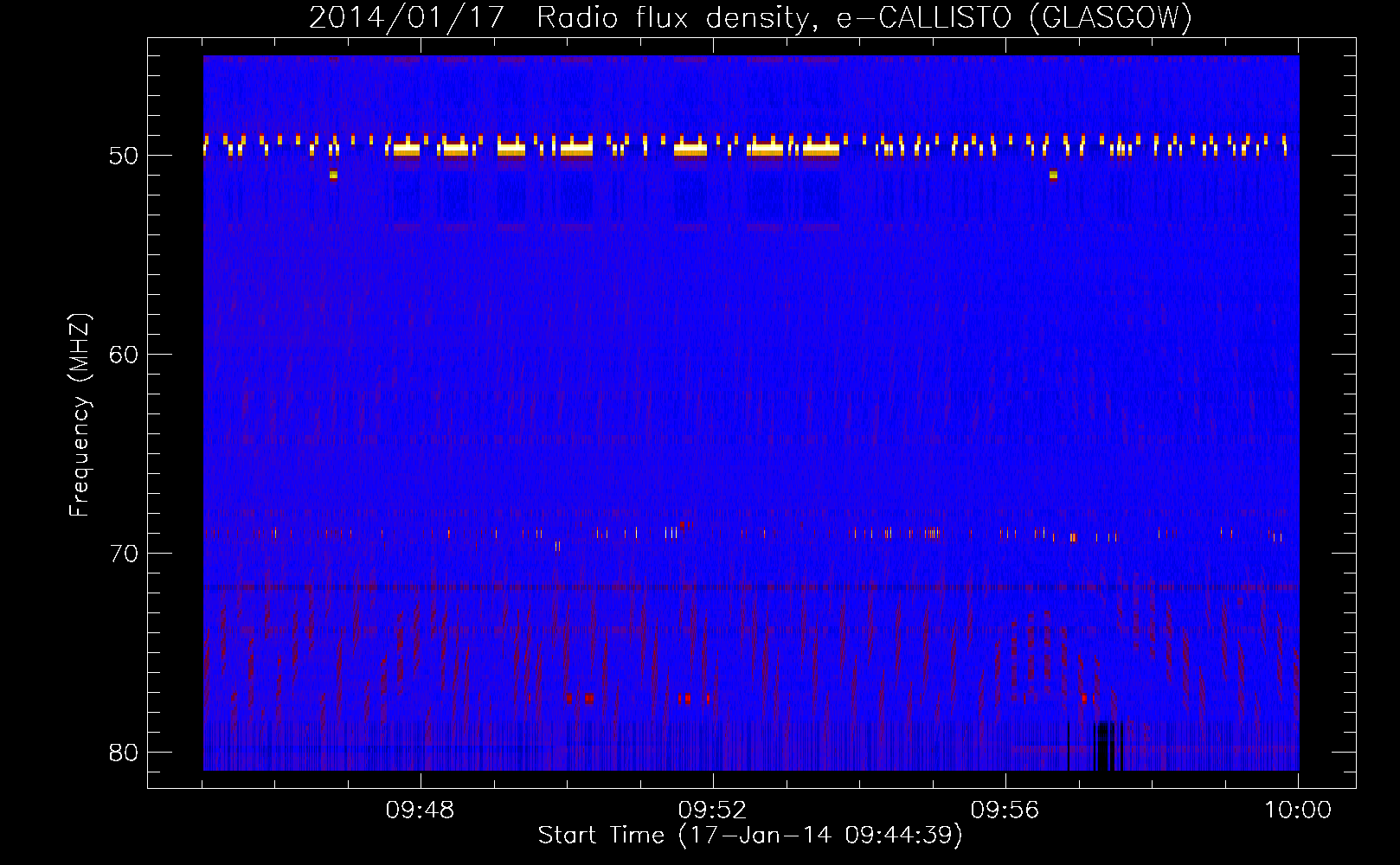1400x865 pixels.
Task: Click the 09:56 time tick label
Action: pyautogui.click(x=1005, y=811)
